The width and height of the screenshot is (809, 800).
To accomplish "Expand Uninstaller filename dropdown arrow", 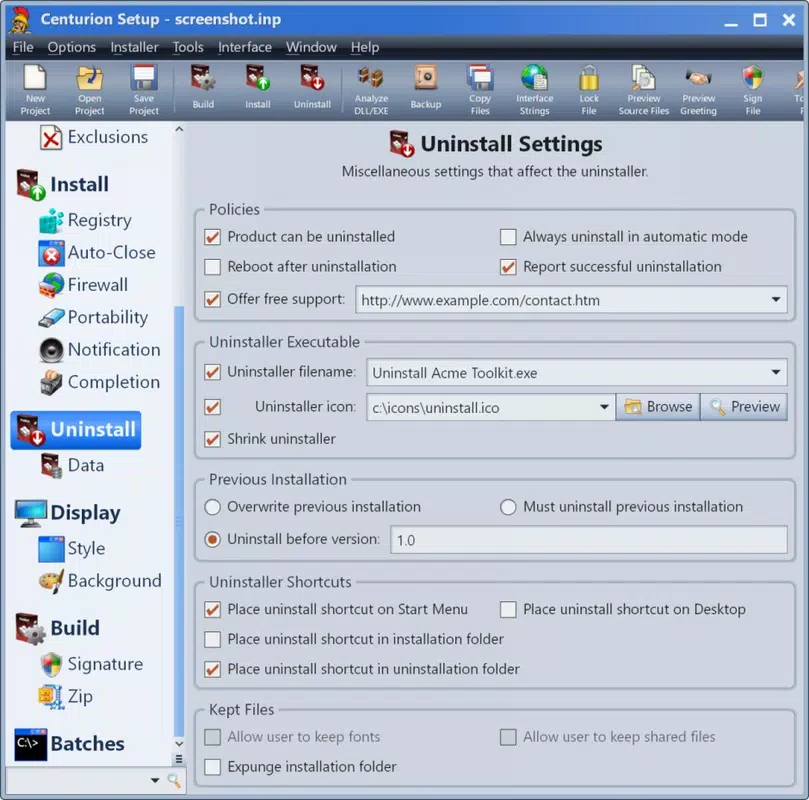I will coord(775,372).
